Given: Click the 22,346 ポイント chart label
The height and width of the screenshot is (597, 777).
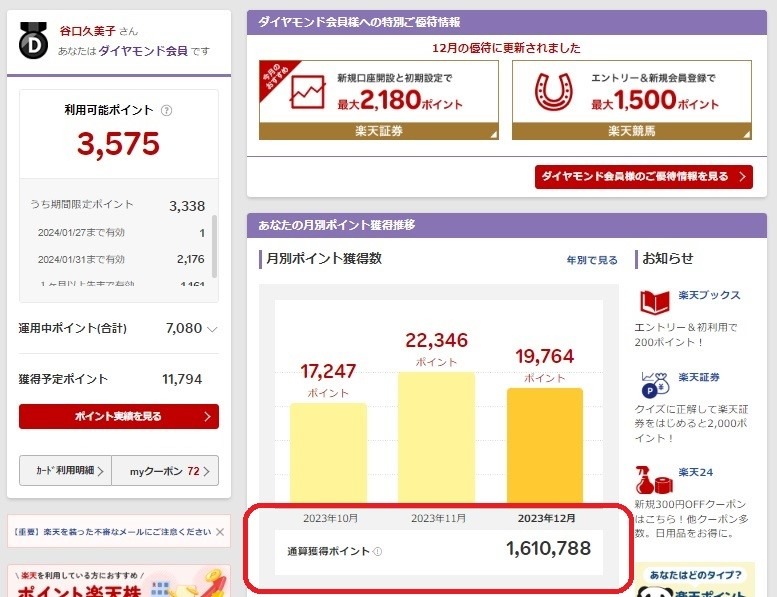Looking at the screenshot, I should [x=437, y=348].
